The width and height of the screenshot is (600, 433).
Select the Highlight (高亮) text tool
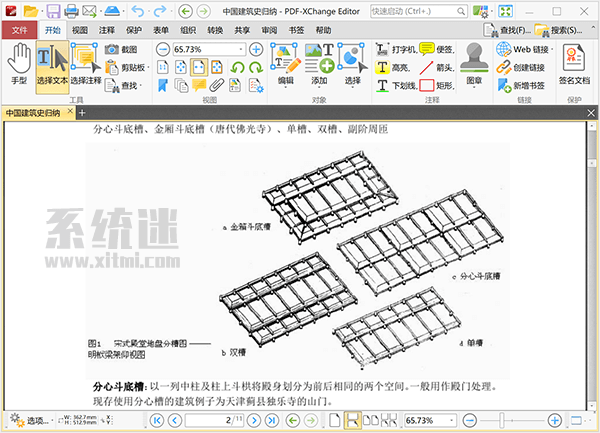tap(393, 67)
